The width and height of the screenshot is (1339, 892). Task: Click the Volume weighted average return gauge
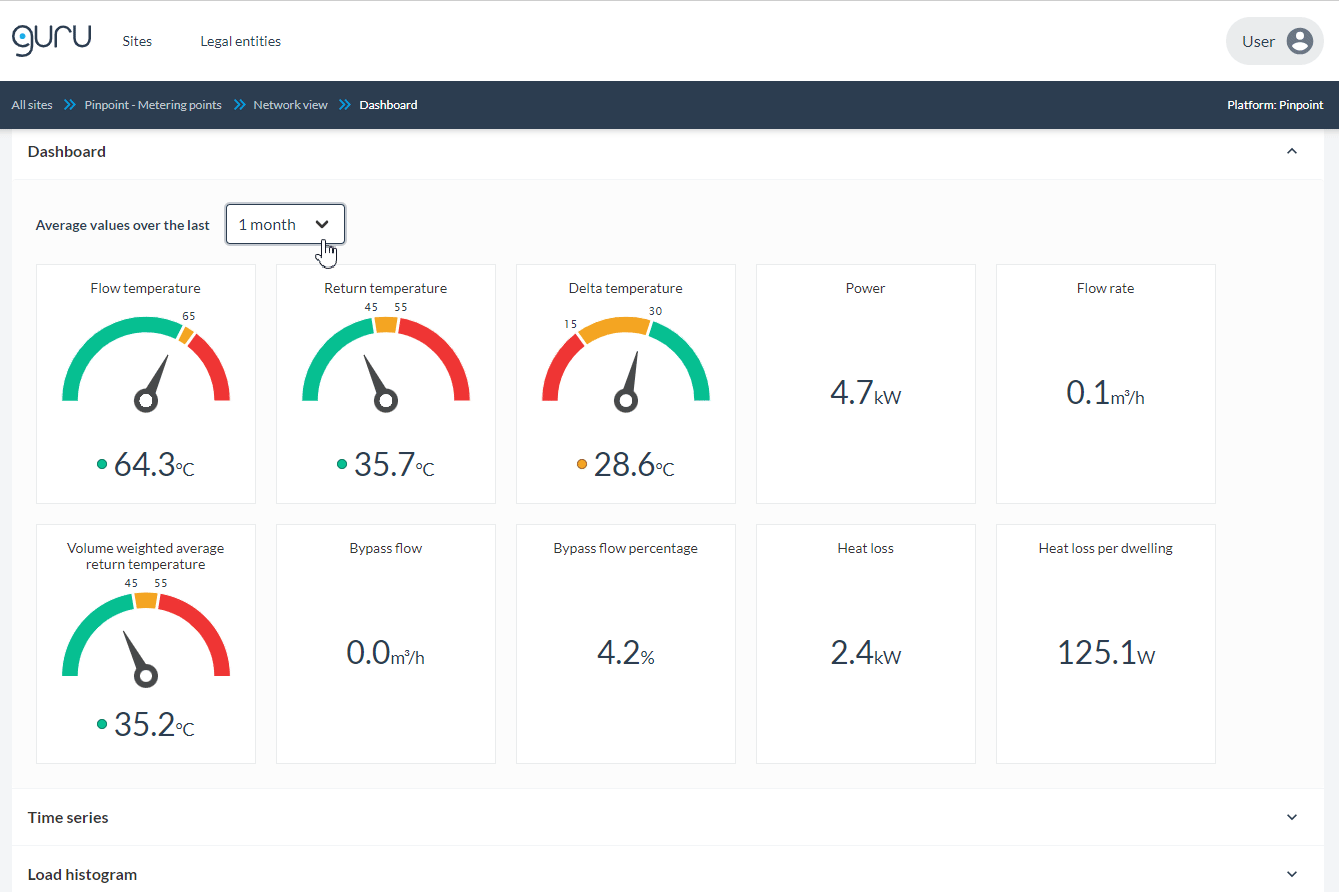click(146, 638)
